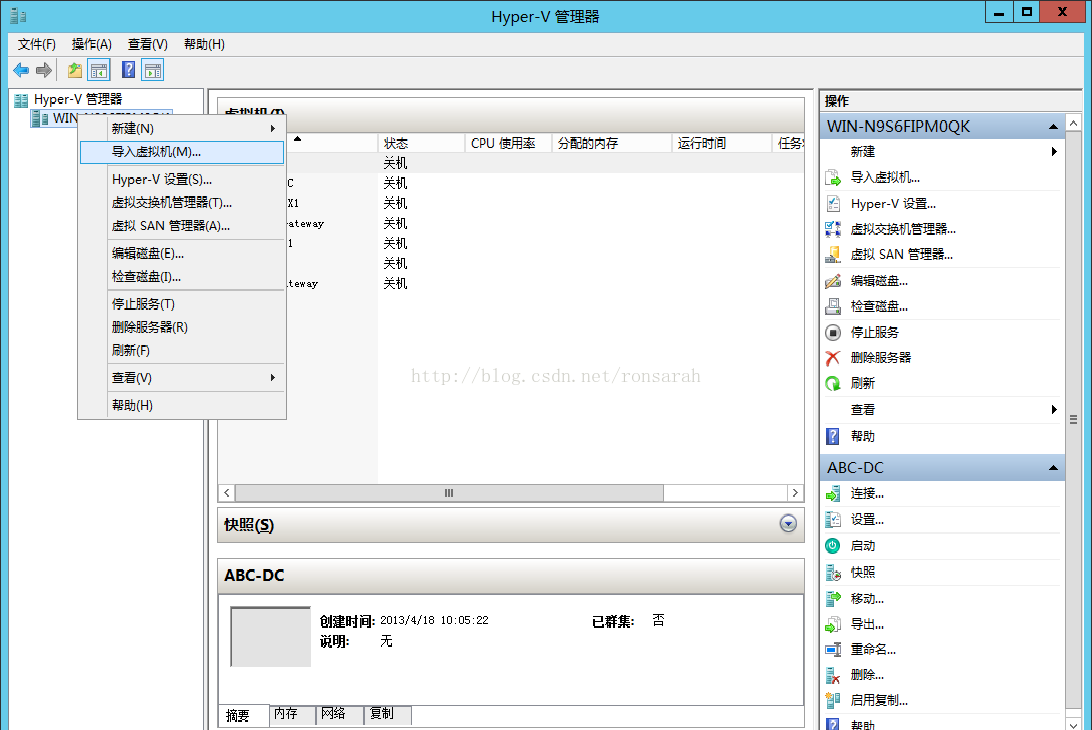Click the red X 删除服务器 icon
The height and width of the screenshot is (730, 1092).
(833, 358)
